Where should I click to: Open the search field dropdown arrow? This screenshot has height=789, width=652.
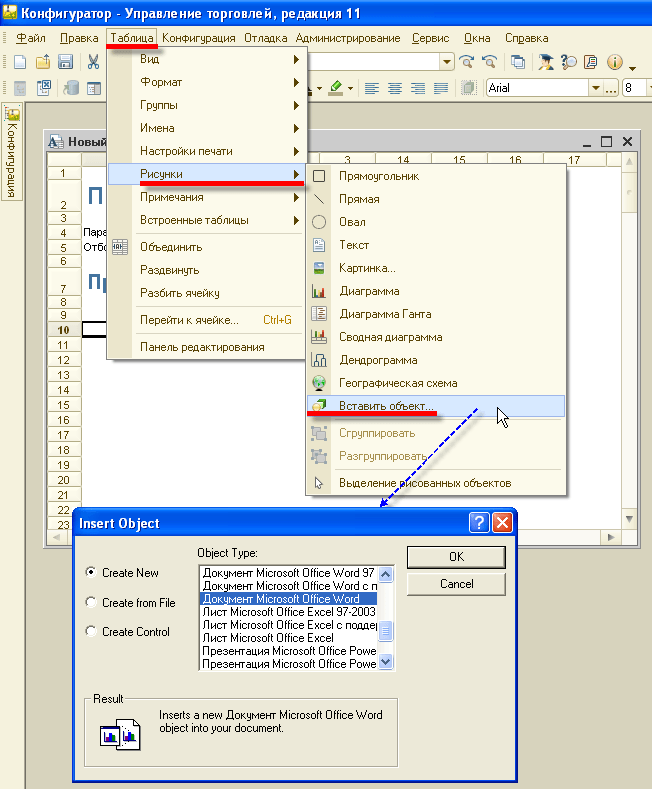pyautogui.click(x=447, y=62)
